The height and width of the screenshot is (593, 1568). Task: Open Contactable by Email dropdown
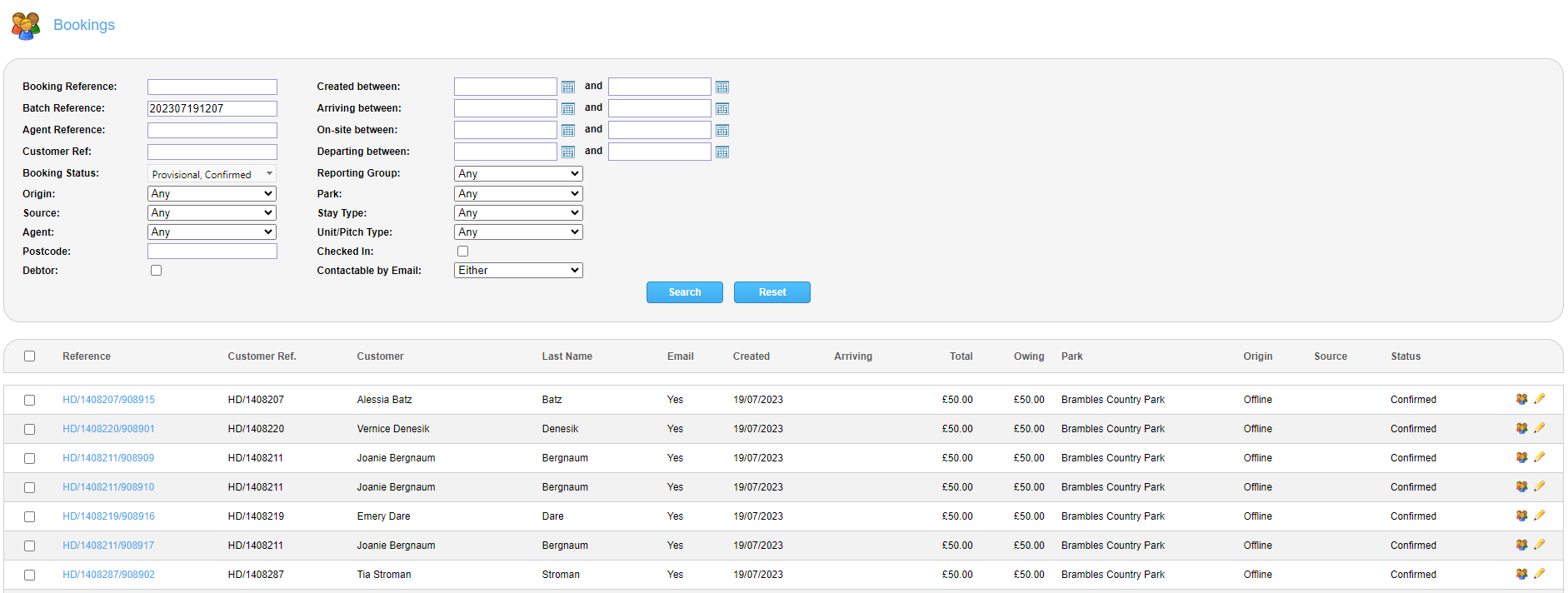[x=517, y=271]
